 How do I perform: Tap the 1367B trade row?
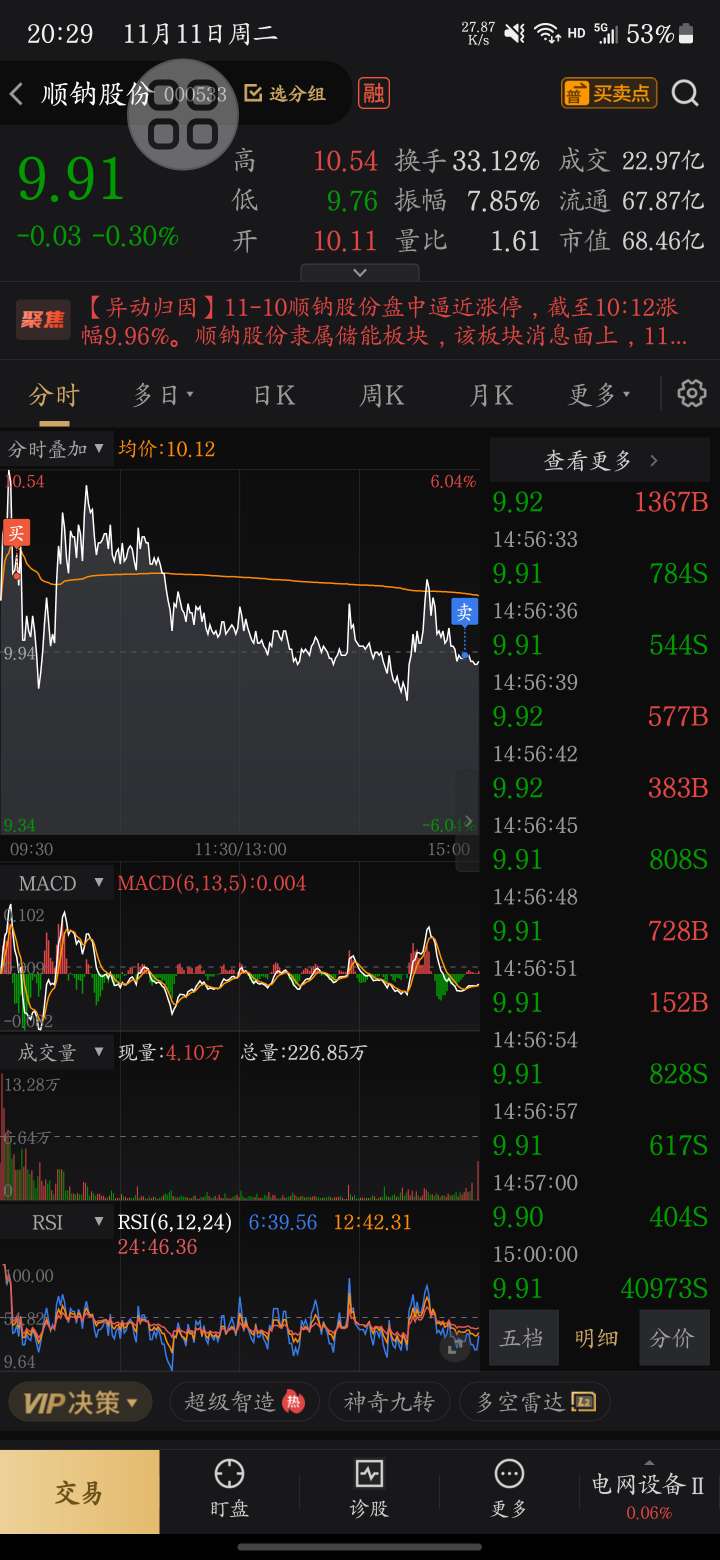[x=600, y=502]
